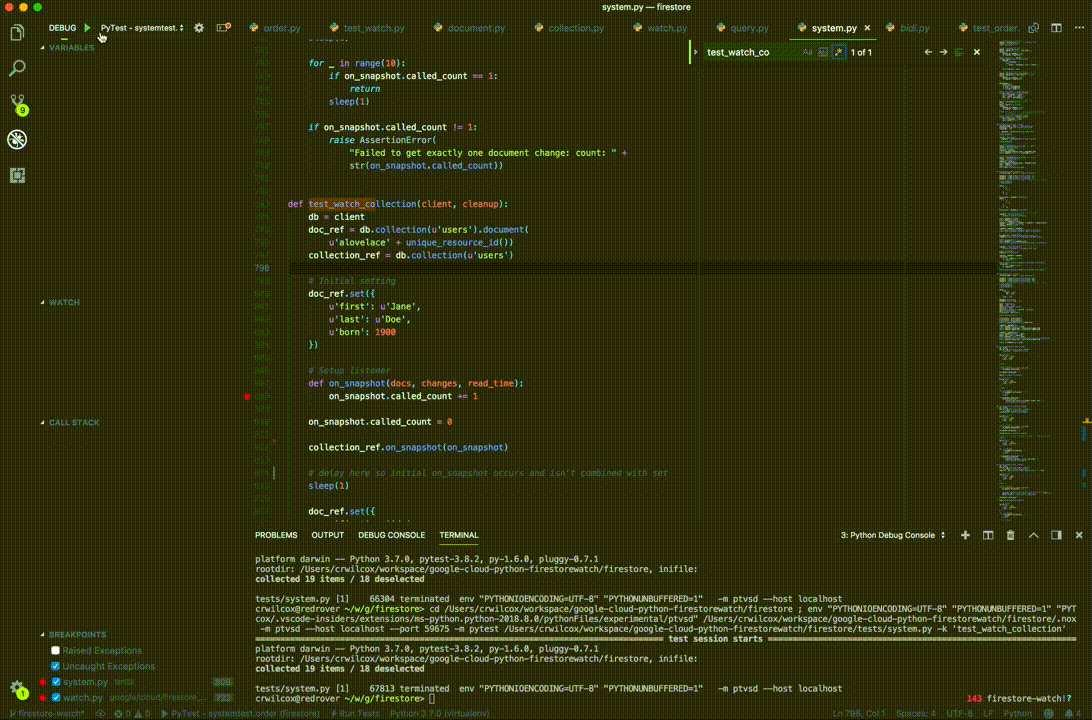Select the Terminal panel tab
The image size is (1092, 720).
pyautogui.click(x=458, y=535)
